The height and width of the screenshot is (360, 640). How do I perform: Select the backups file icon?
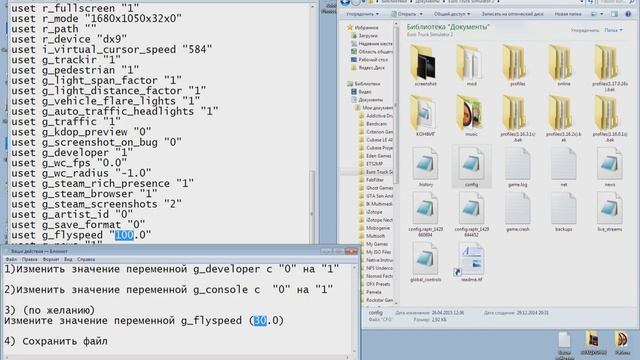tap(563, 212)
